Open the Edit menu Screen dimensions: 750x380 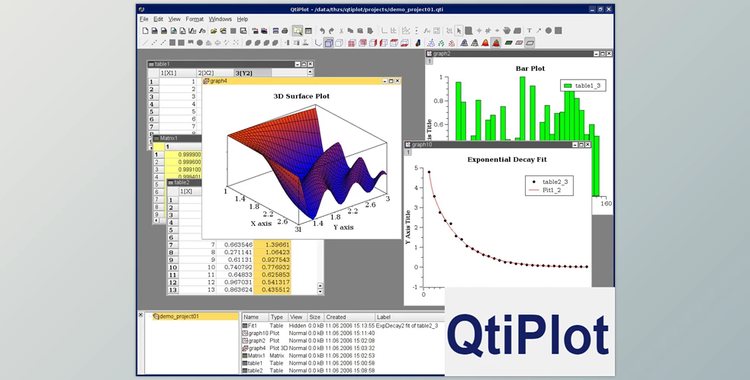[x=158, y=19]
